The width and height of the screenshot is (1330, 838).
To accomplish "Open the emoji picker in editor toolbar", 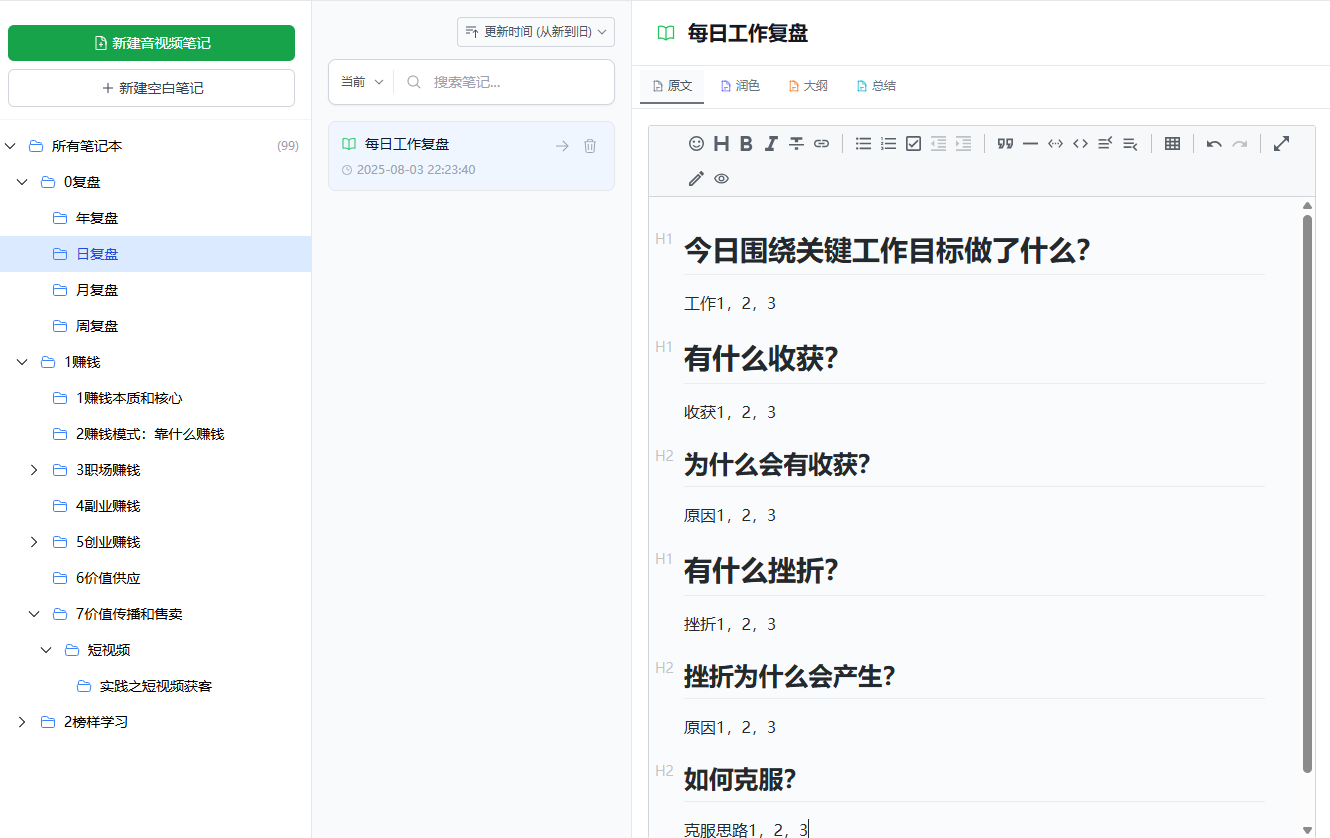I will coord(696,144).
